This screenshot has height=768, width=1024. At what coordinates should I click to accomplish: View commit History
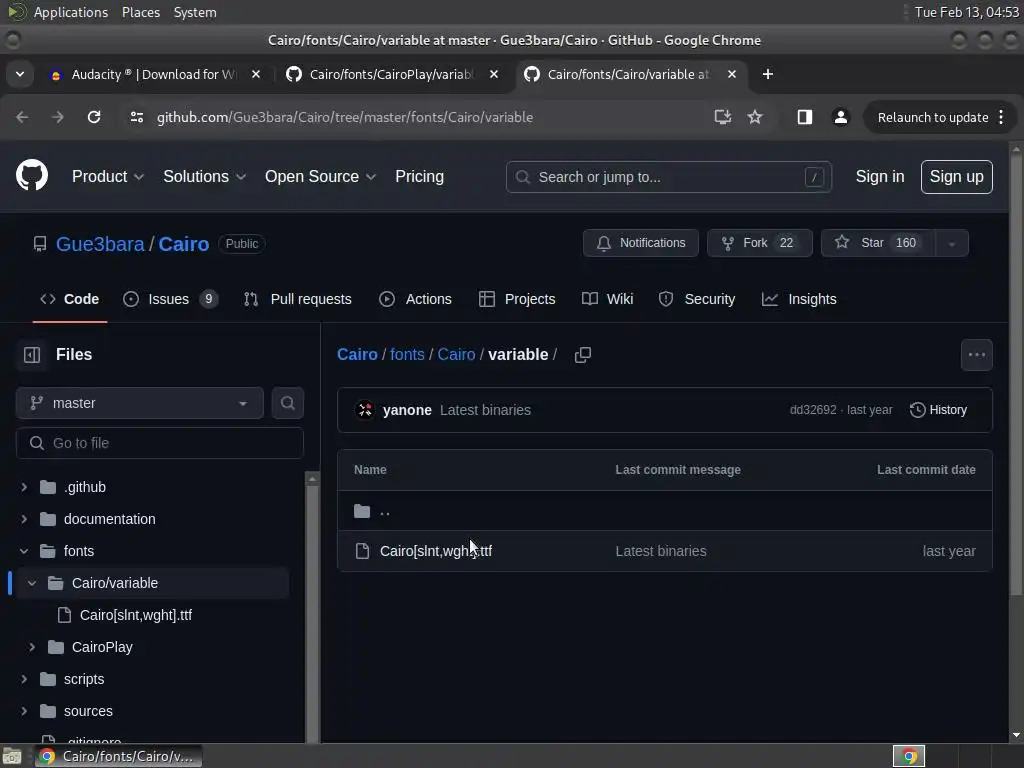click(x=938, y=410)
